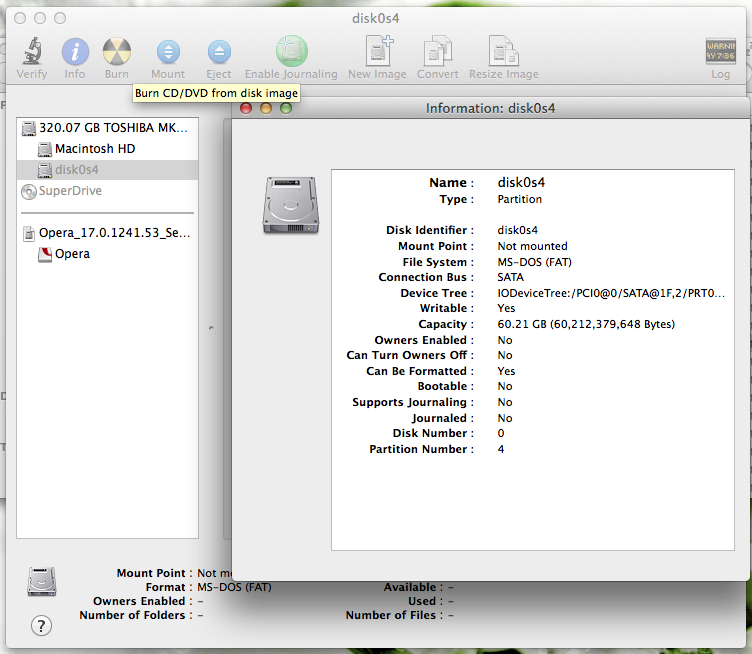
Task: Click the drive icon in bottom panel
Action: tap(42, 581)
